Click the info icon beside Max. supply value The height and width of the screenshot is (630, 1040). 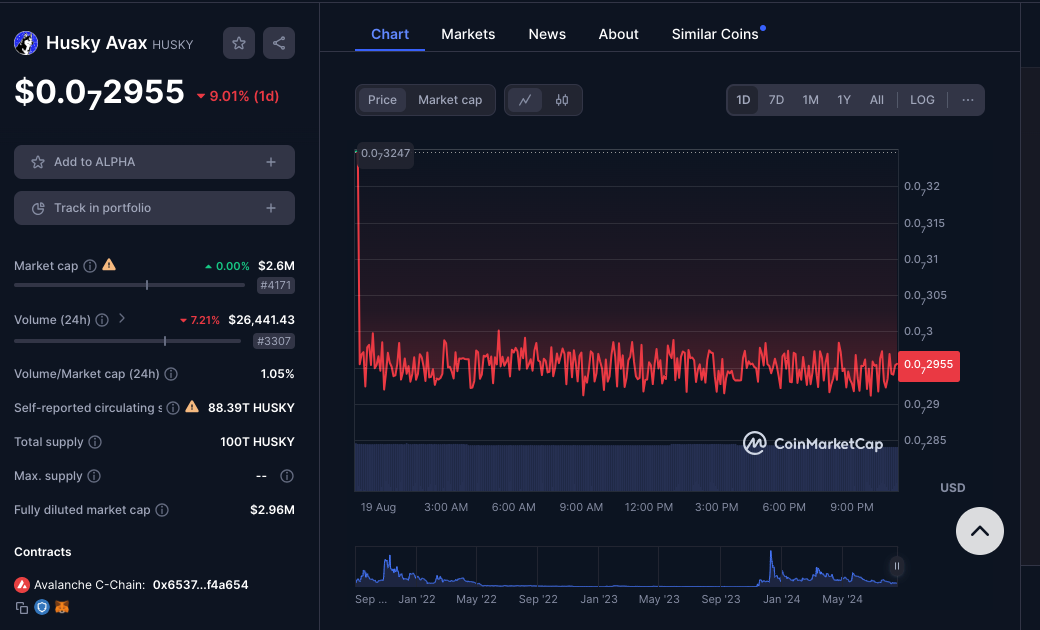click(287, 476)
